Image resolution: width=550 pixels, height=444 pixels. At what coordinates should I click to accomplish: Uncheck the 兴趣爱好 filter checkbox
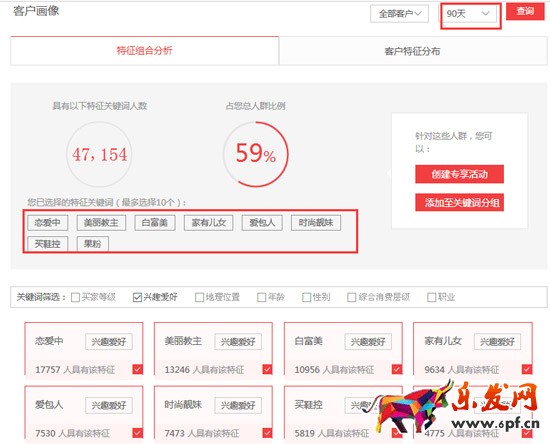point(137,297)
